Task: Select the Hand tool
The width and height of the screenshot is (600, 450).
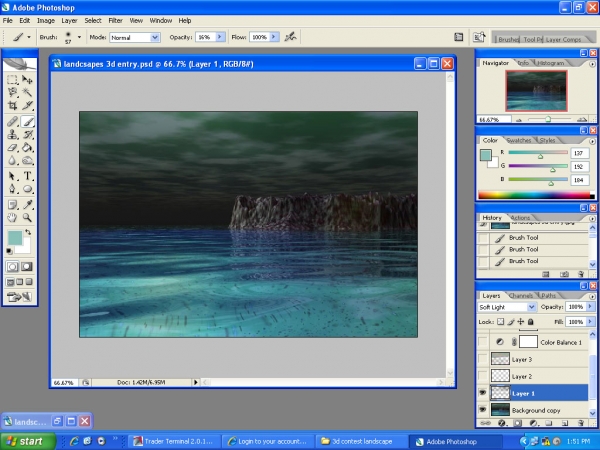Action: pyautogui.click(x=12, y=218)
